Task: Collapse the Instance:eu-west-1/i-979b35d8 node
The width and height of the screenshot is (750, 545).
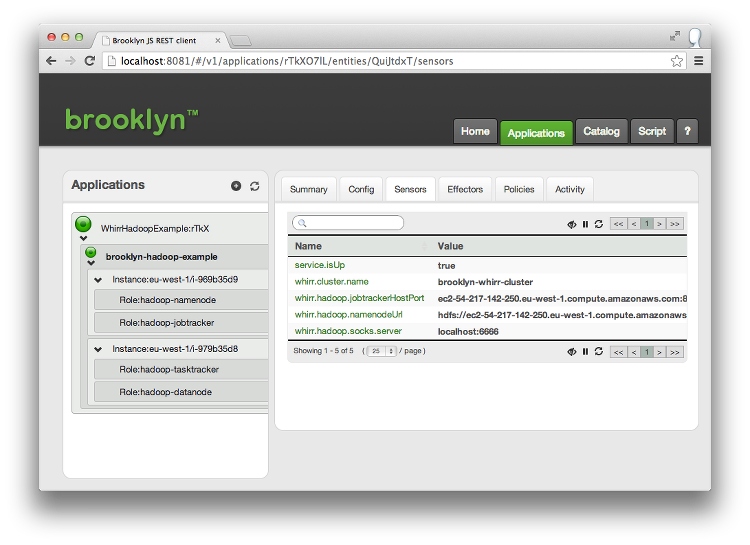Action: click(x=98, y=349)
